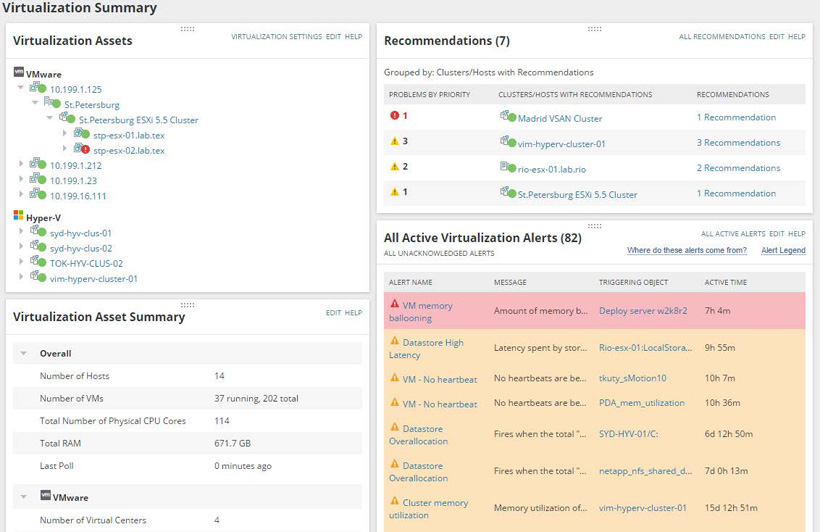Click the drag handle on Recommendations panel
Screen dimensions: 820x532
point(593,29)
